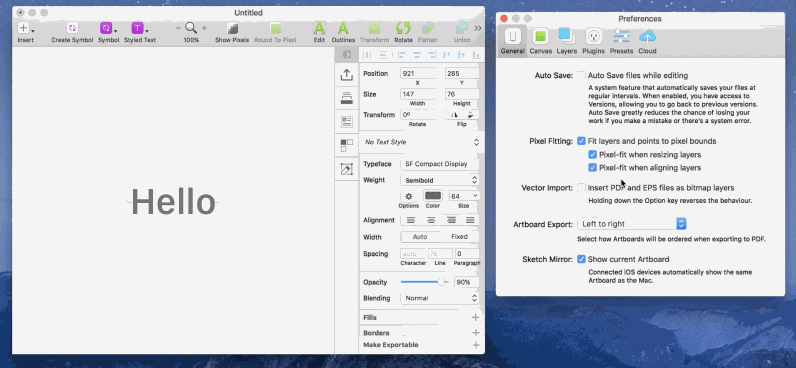Align layers to horizontal center
Image resolution: width=796 pixels, height=368 pixels.
(417, 55)
